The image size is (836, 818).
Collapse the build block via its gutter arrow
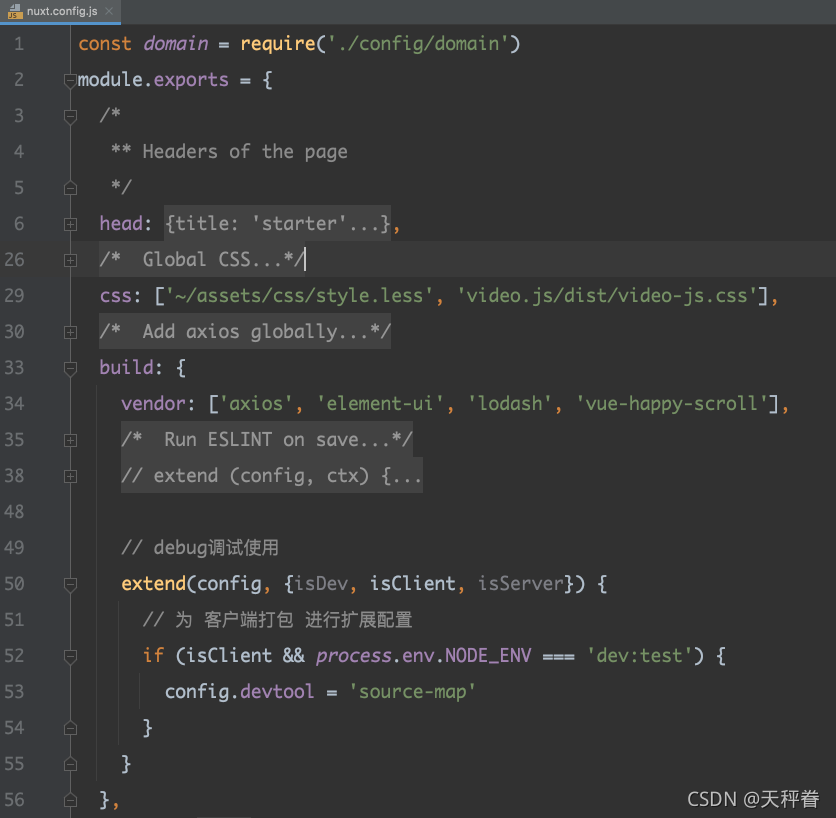70,367
